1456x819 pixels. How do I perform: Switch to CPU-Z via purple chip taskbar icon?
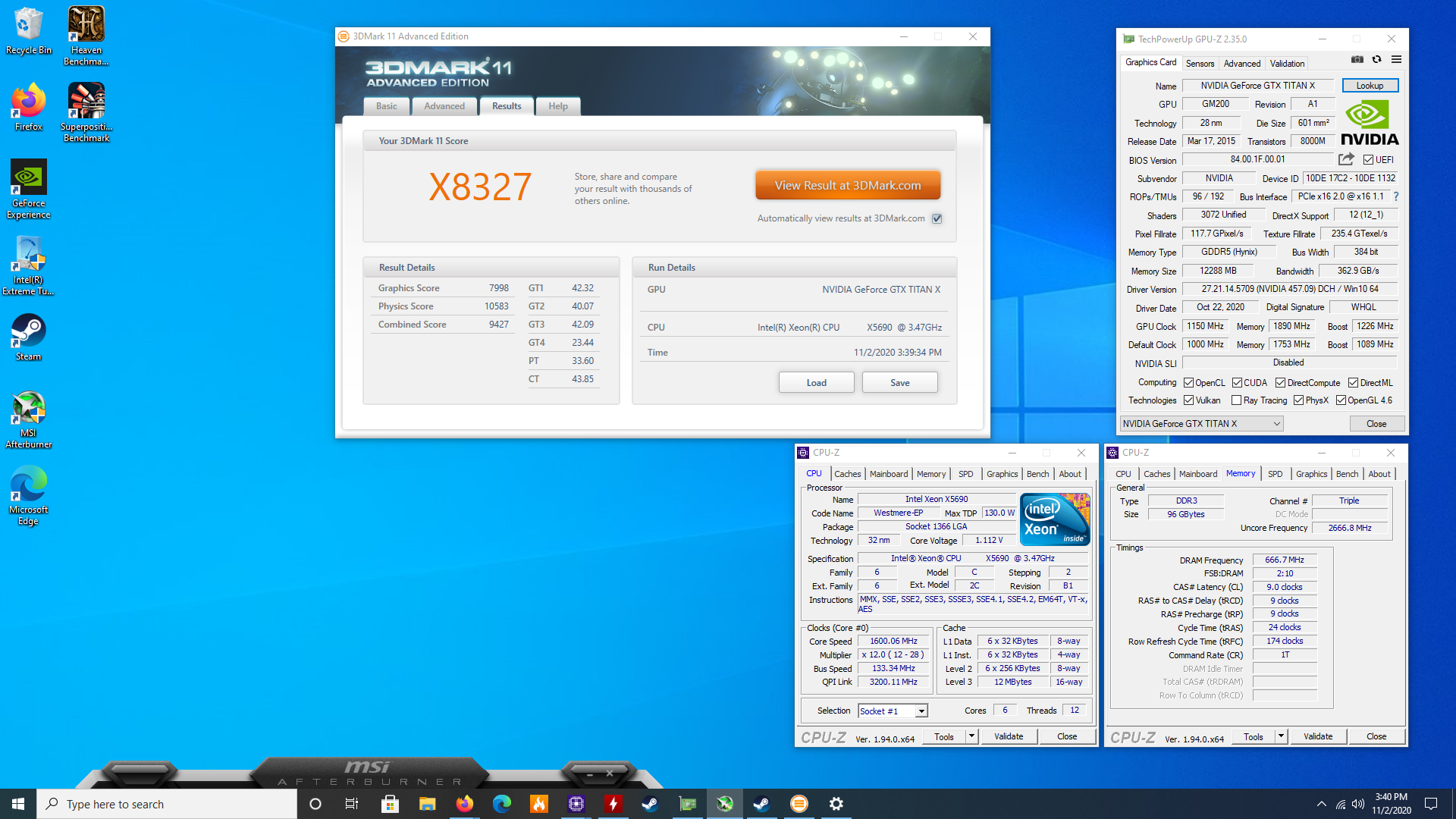[x=576, y=804]
